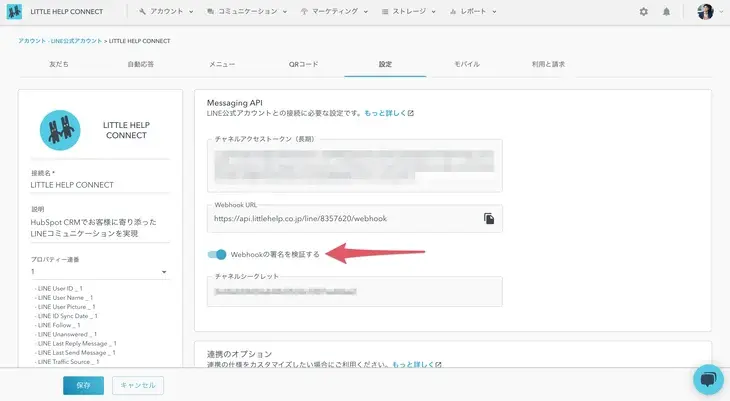Open Messaging API もっと詳しく link

click(x=389, y=114)
